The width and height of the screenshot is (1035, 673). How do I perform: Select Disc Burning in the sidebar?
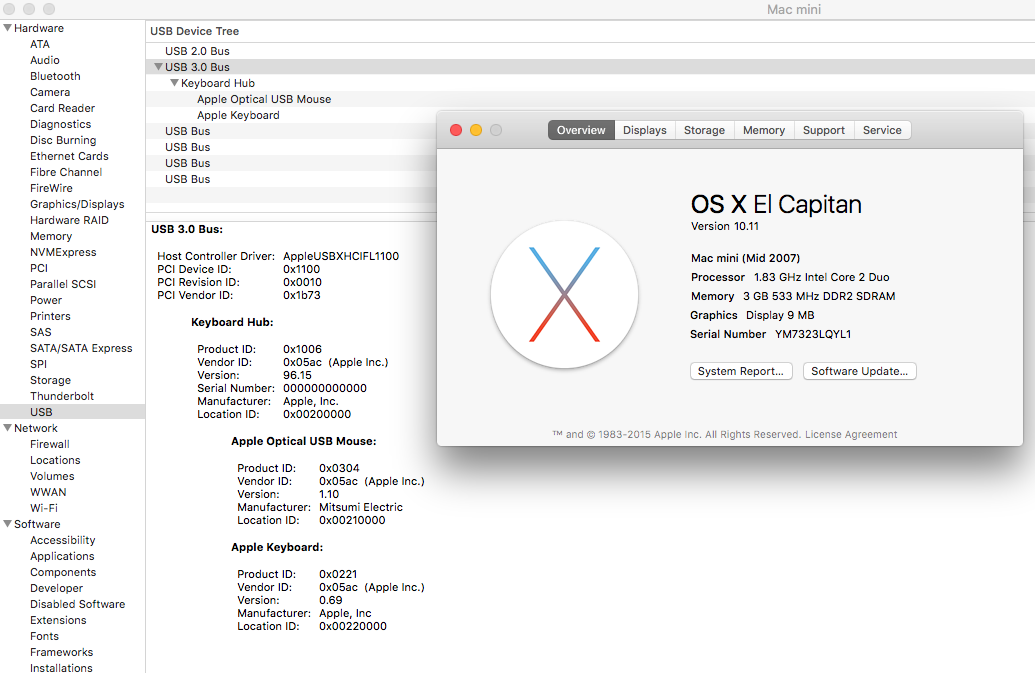[x=63, y=140]
